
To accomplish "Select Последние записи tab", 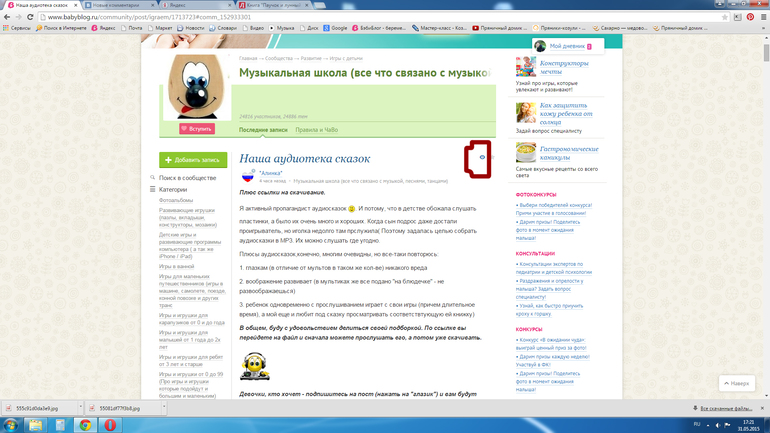I will pos(263,130).
